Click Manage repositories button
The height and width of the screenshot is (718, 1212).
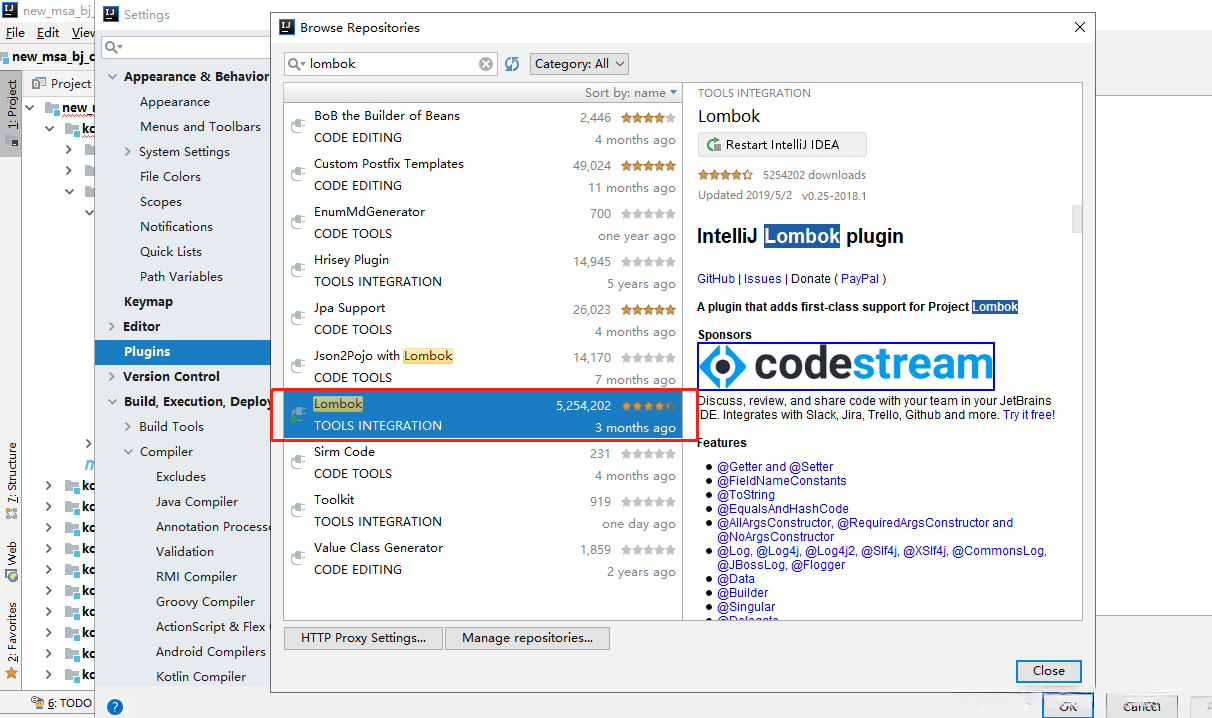[528, 638]
